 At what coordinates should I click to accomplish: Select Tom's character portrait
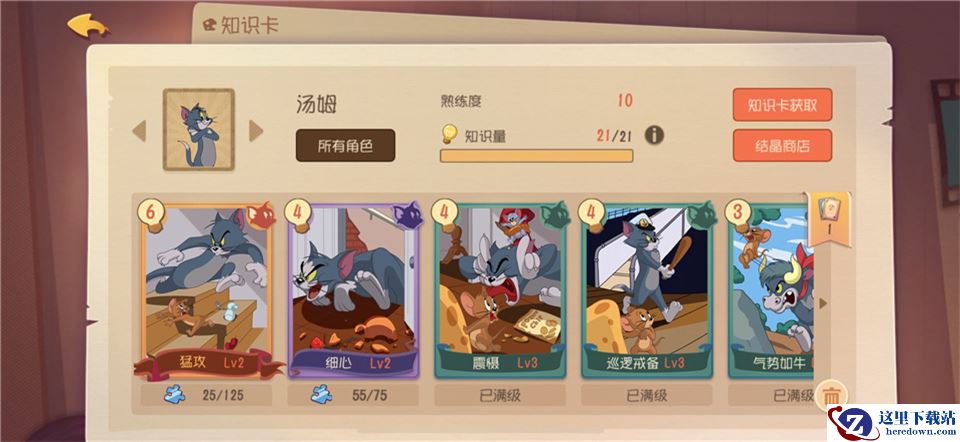point(198,129)
